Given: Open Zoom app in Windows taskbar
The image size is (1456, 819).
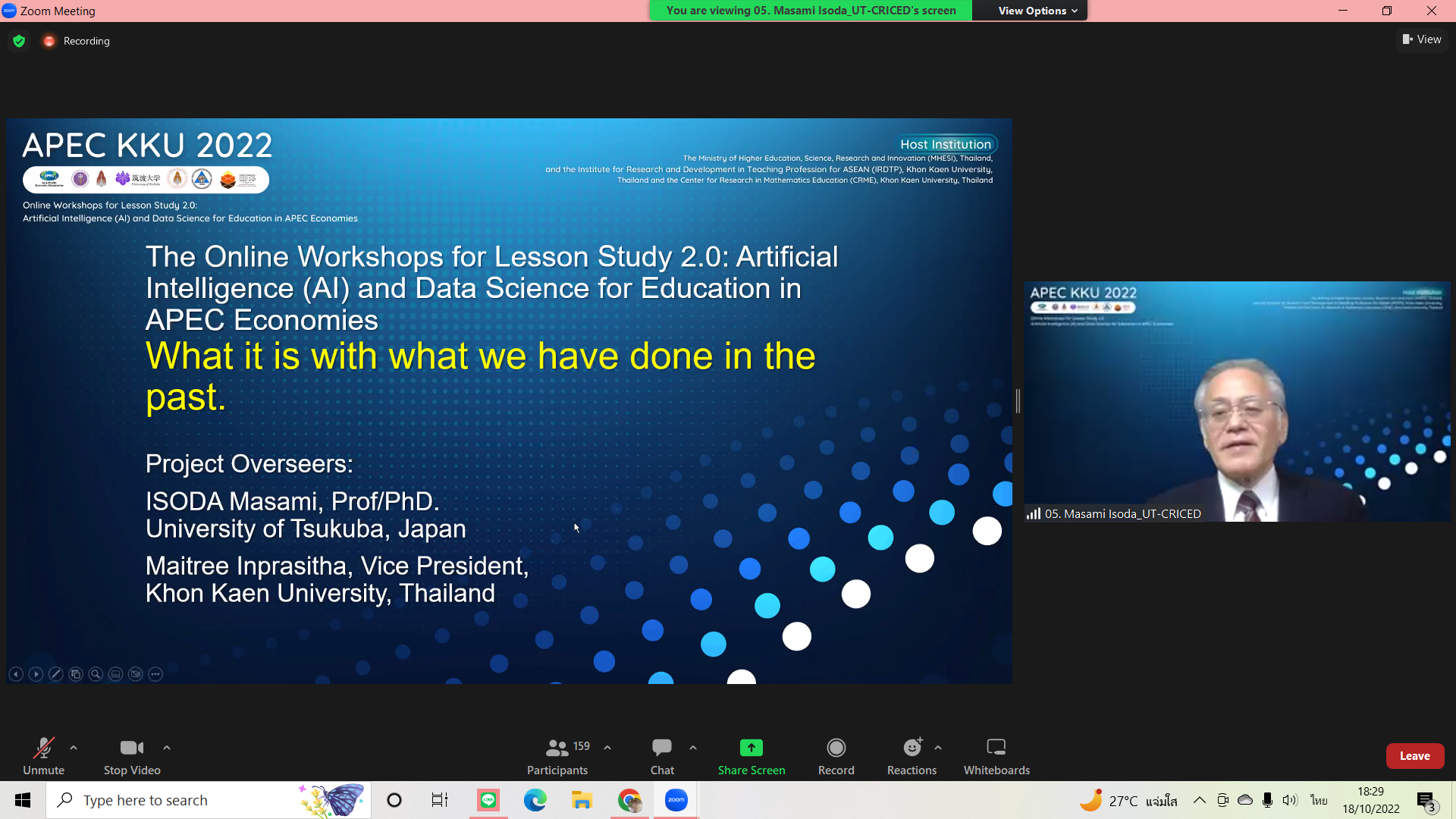Looking at the screenshot, I should click(x=676, y=800).
